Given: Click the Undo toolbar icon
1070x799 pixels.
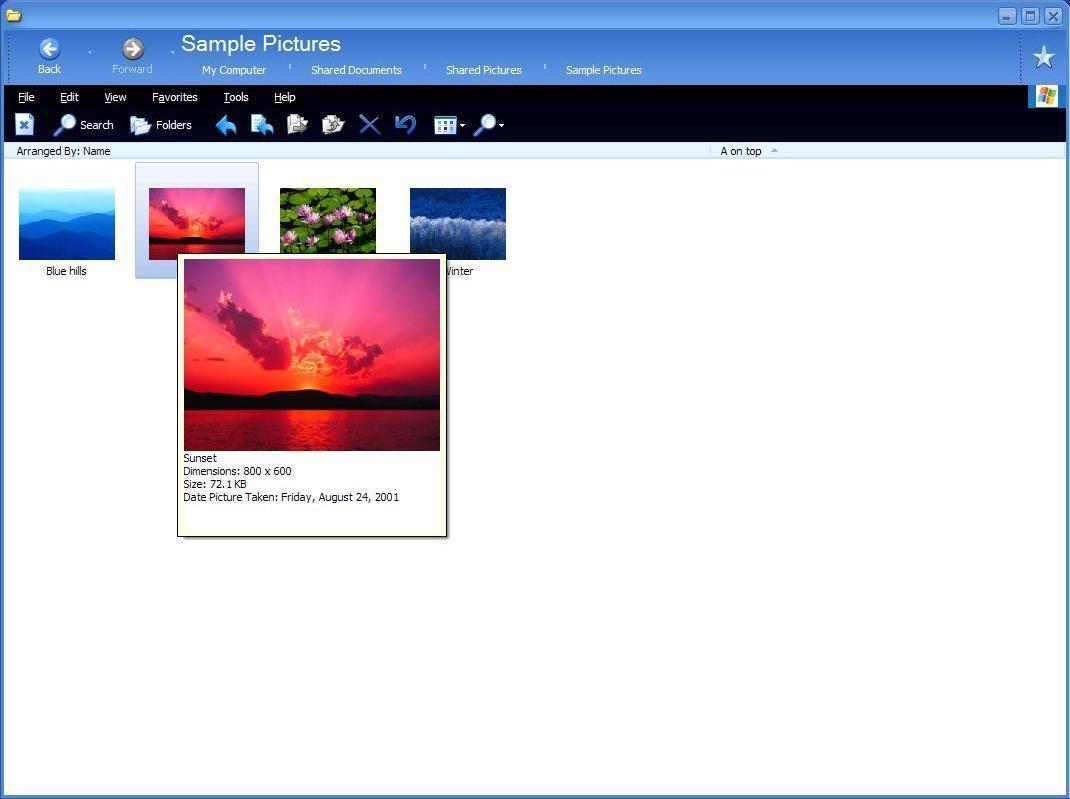Looking at the screenshot, I should (x=405, y=125).
